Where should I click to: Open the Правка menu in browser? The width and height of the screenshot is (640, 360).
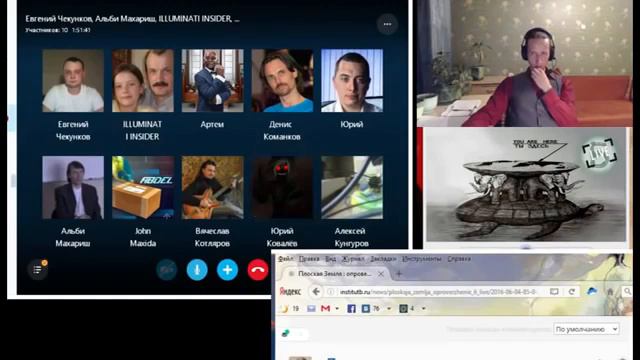(309, 259)
